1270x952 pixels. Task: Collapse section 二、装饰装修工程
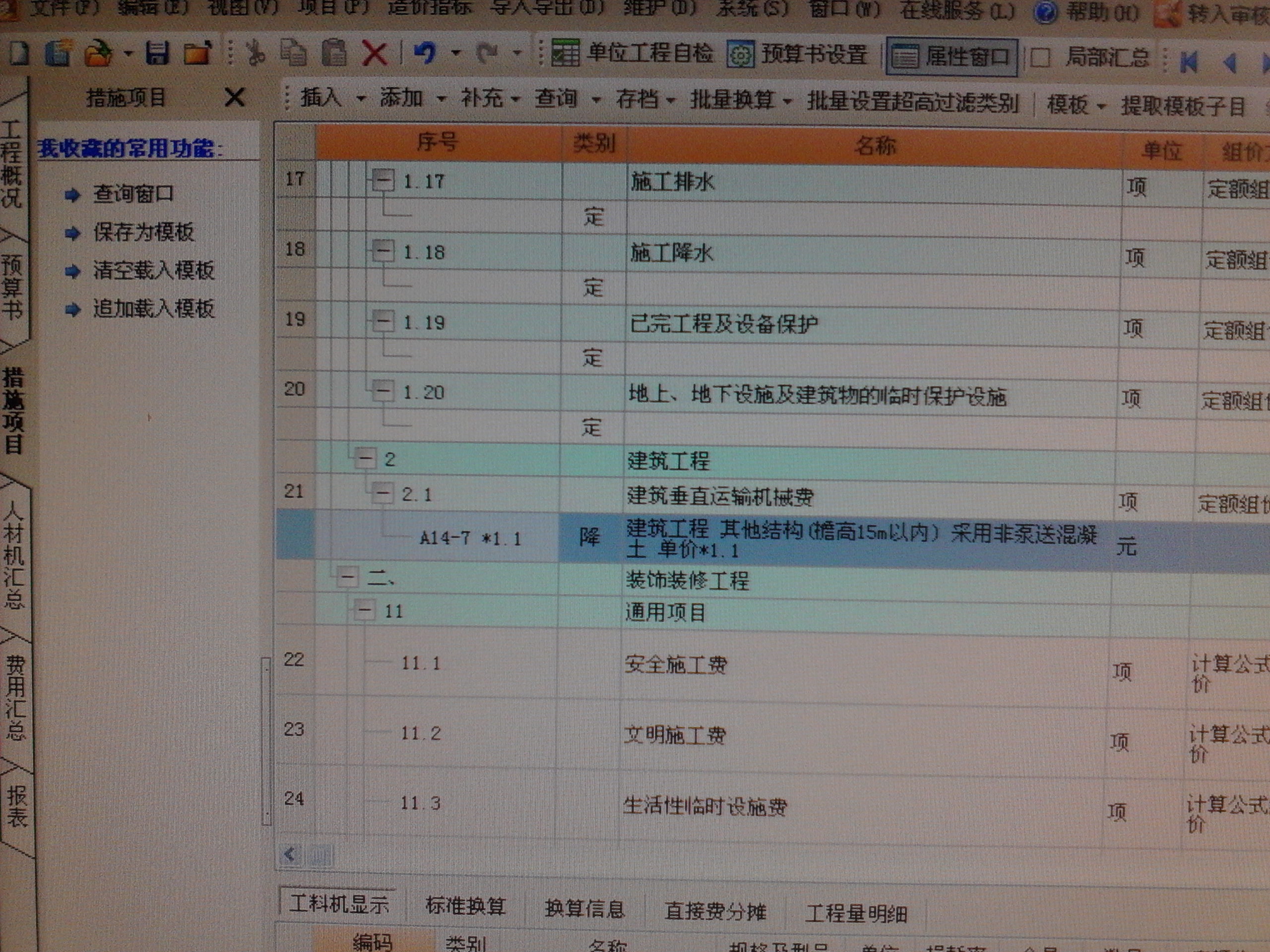(347, 577)
